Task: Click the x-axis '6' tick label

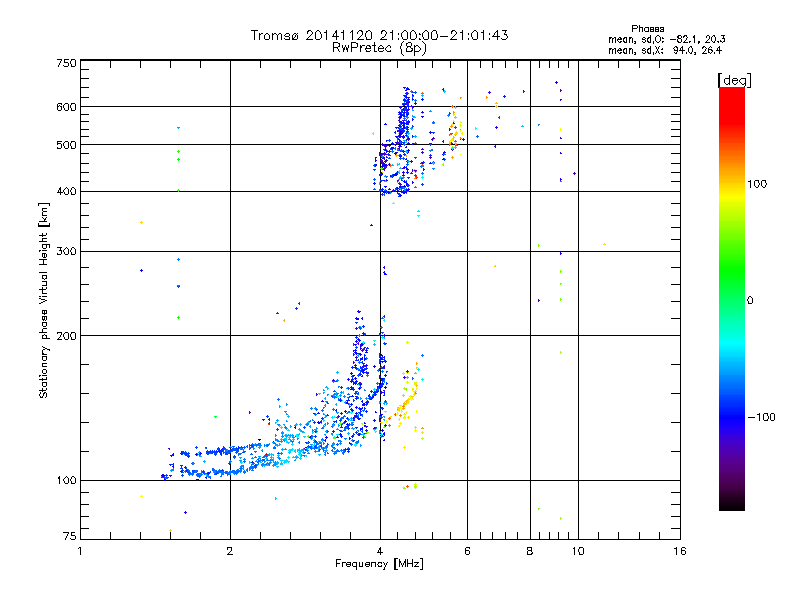Action: tap(467, 551)
